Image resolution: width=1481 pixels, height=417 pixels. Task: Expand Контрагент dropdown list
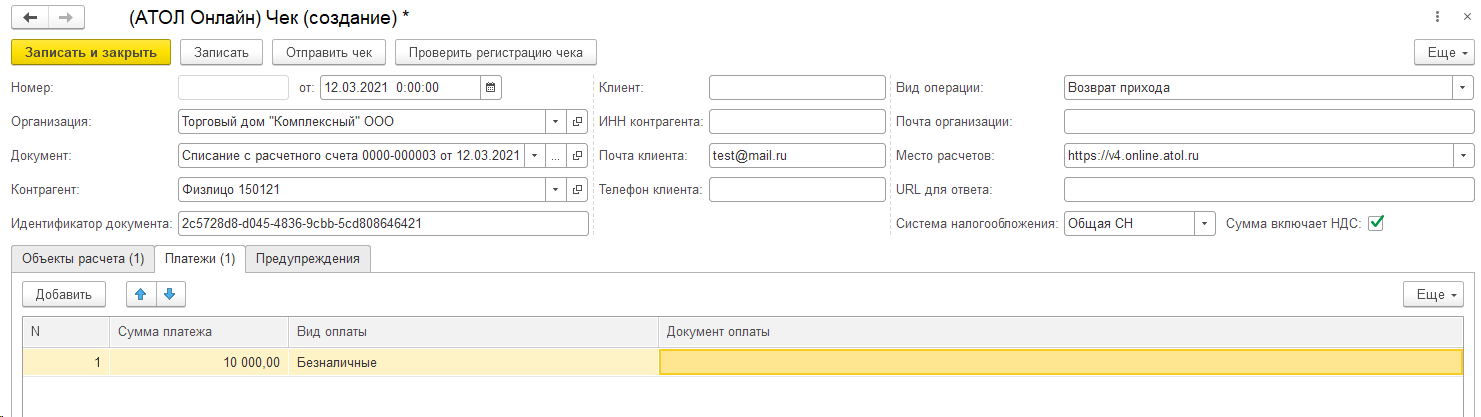point(556,189)
